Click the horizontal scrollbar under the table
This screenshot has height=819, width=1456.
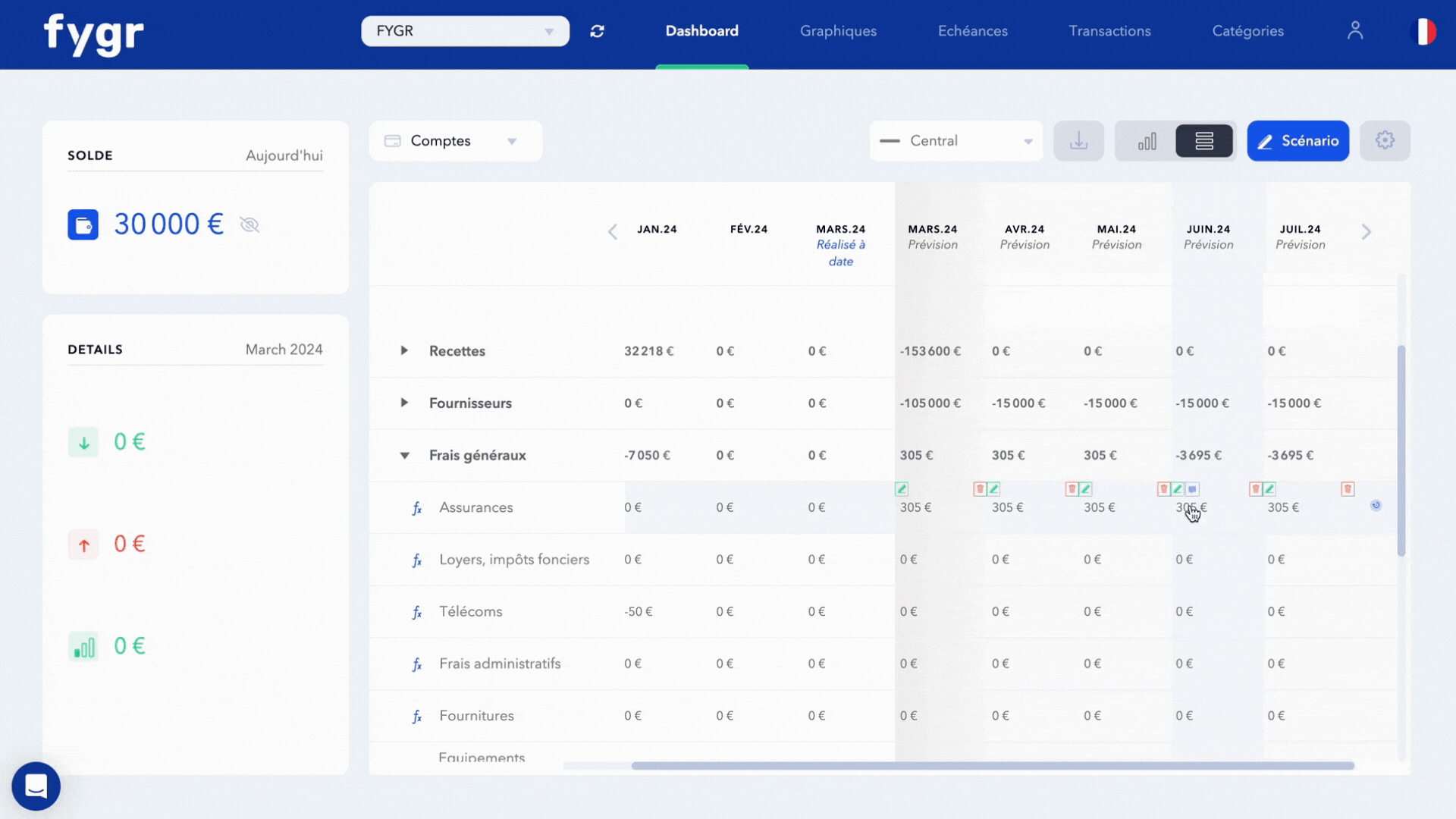pyautogui.click(x=993, y=766)
